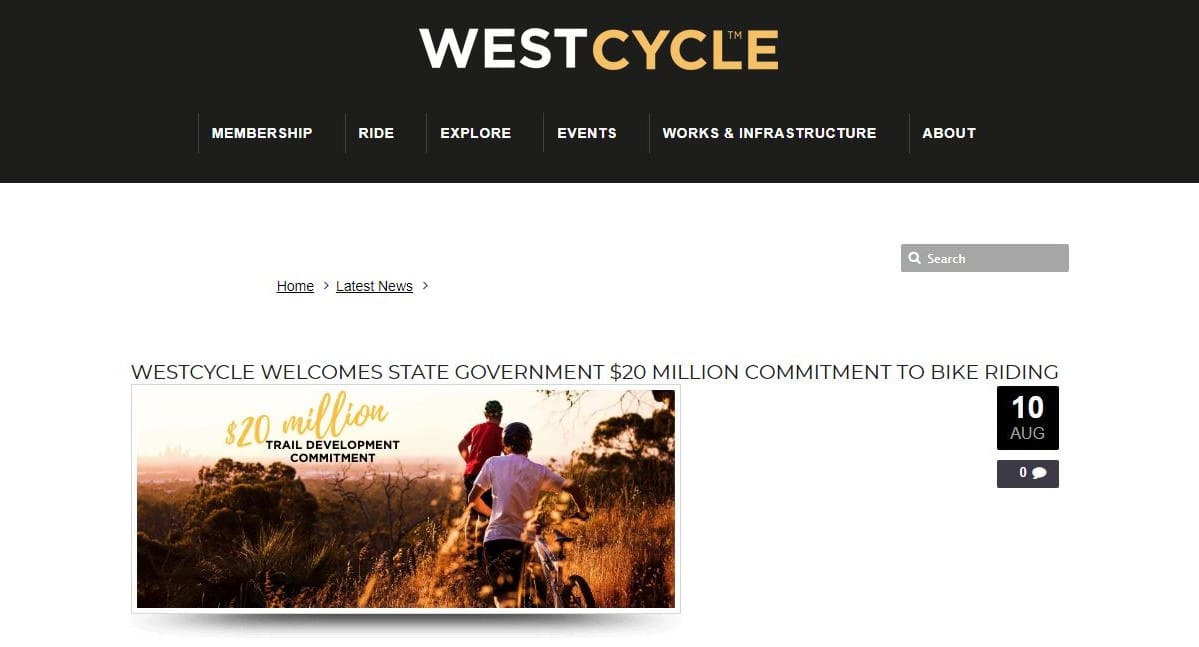Click the $20 million script text on banner
This screenshot has width=1199, height=647.
point(307,420)
